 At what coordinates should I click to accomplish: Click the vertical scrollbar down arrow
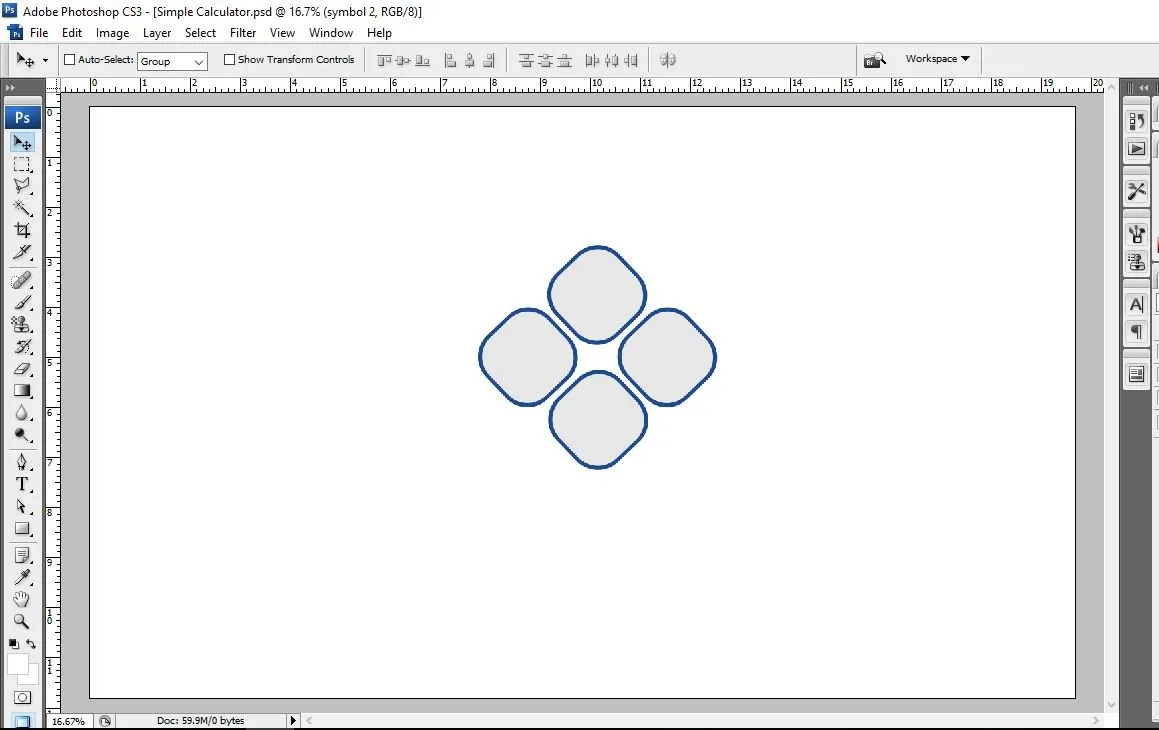(x=1111, y=705)
